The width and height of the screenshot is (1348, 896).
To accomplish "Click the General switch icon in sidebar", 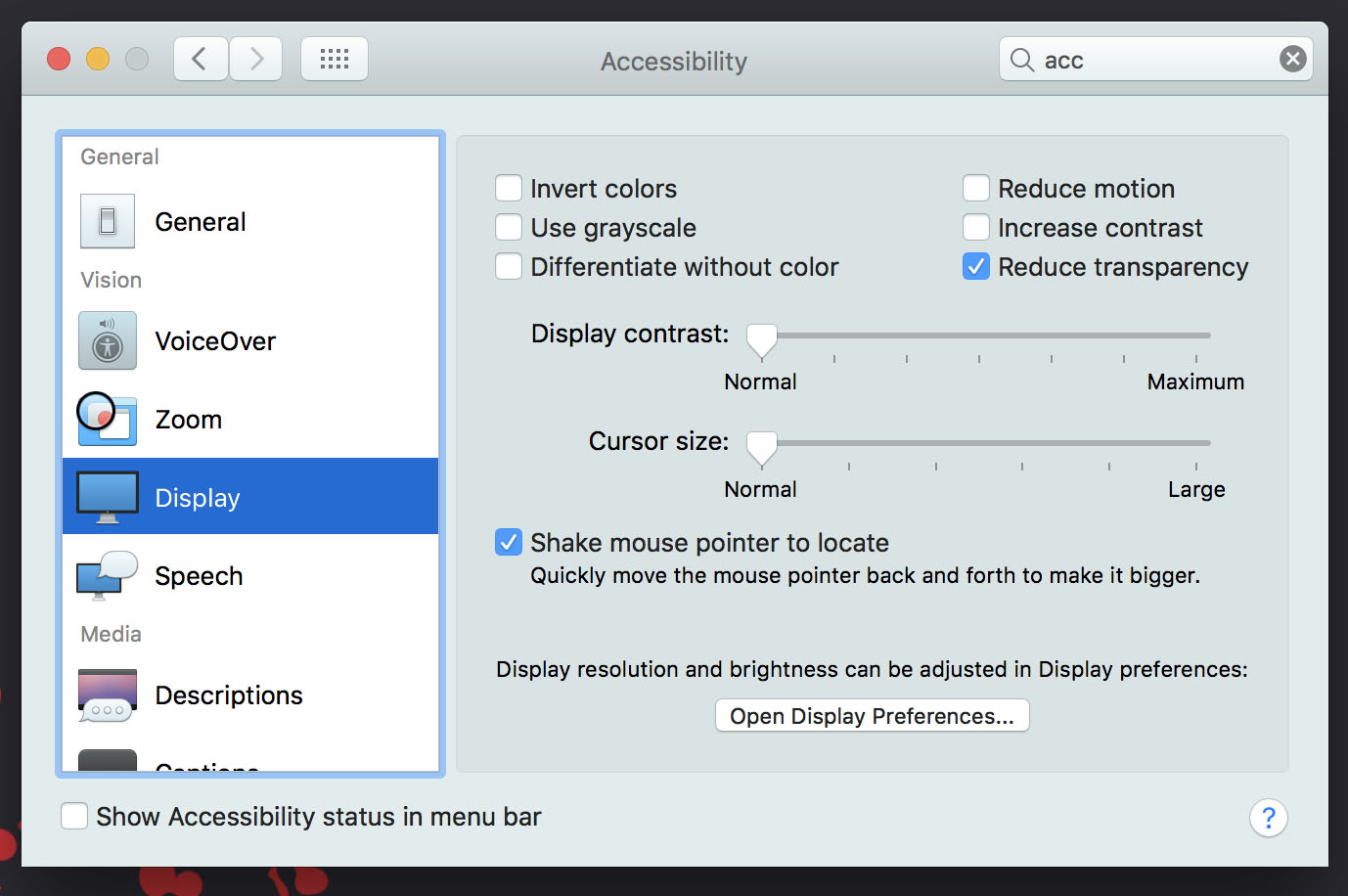I will coord(107,221).
